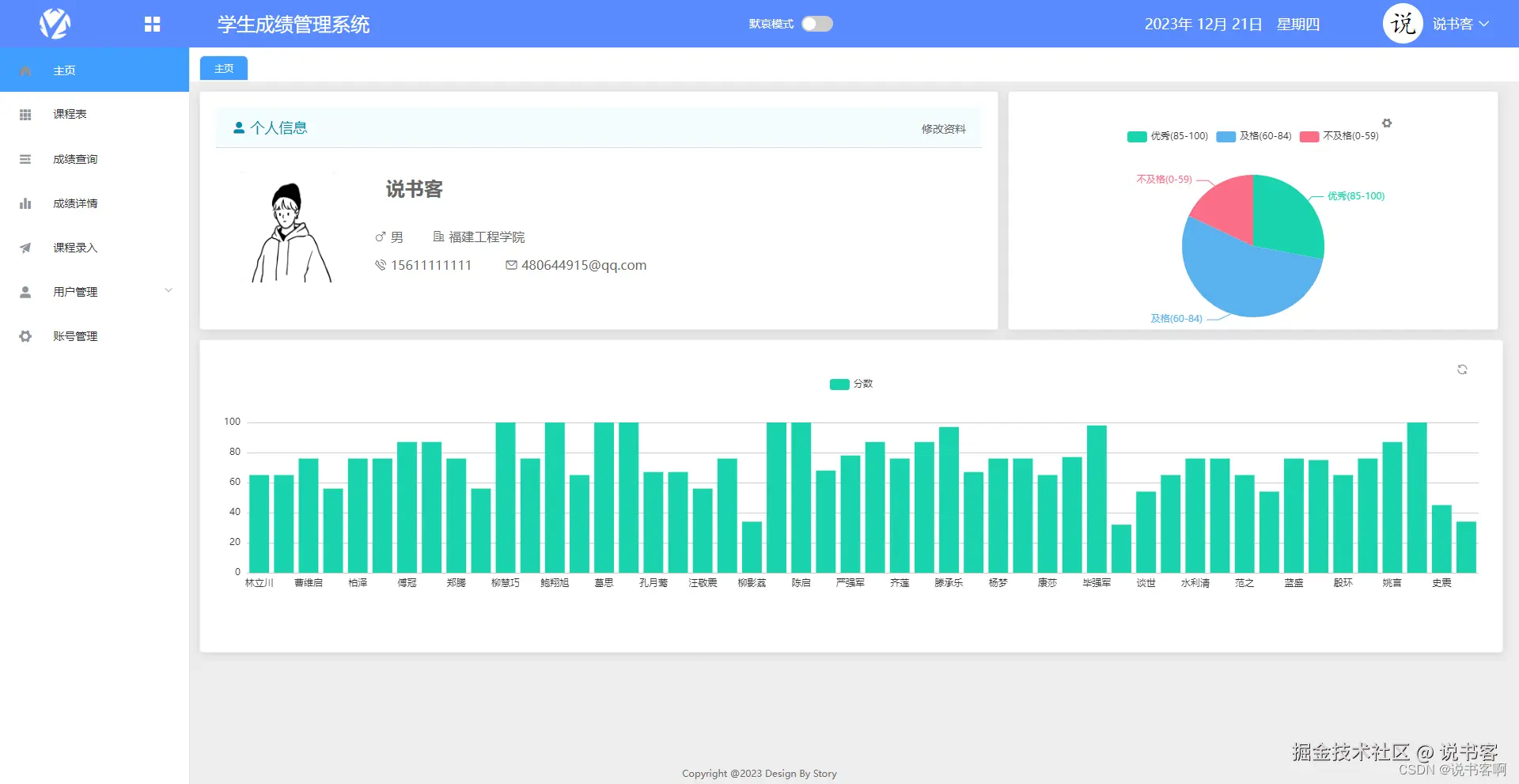Open 成绩详情 via its bar-chart icon
This screenshot has height=784, width=1519.
point(25,203)
